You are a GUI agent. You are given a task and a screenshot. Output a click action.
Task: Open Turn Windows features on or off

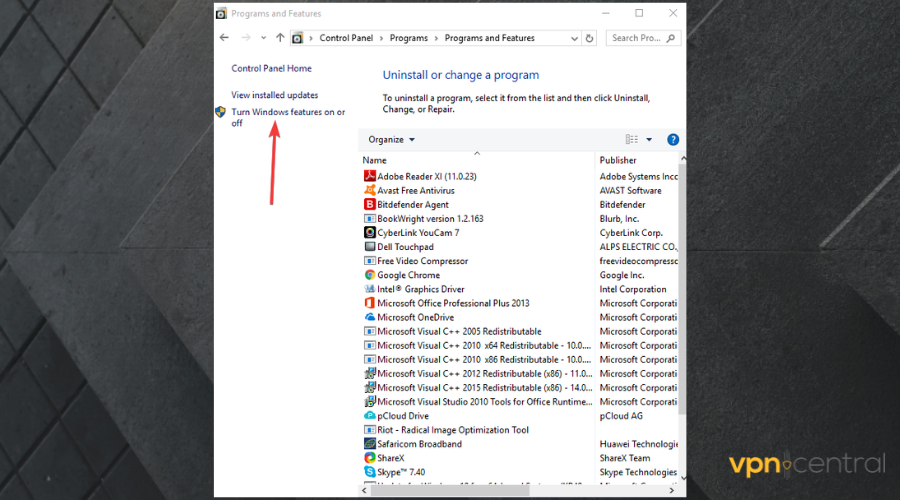(288, 117)
